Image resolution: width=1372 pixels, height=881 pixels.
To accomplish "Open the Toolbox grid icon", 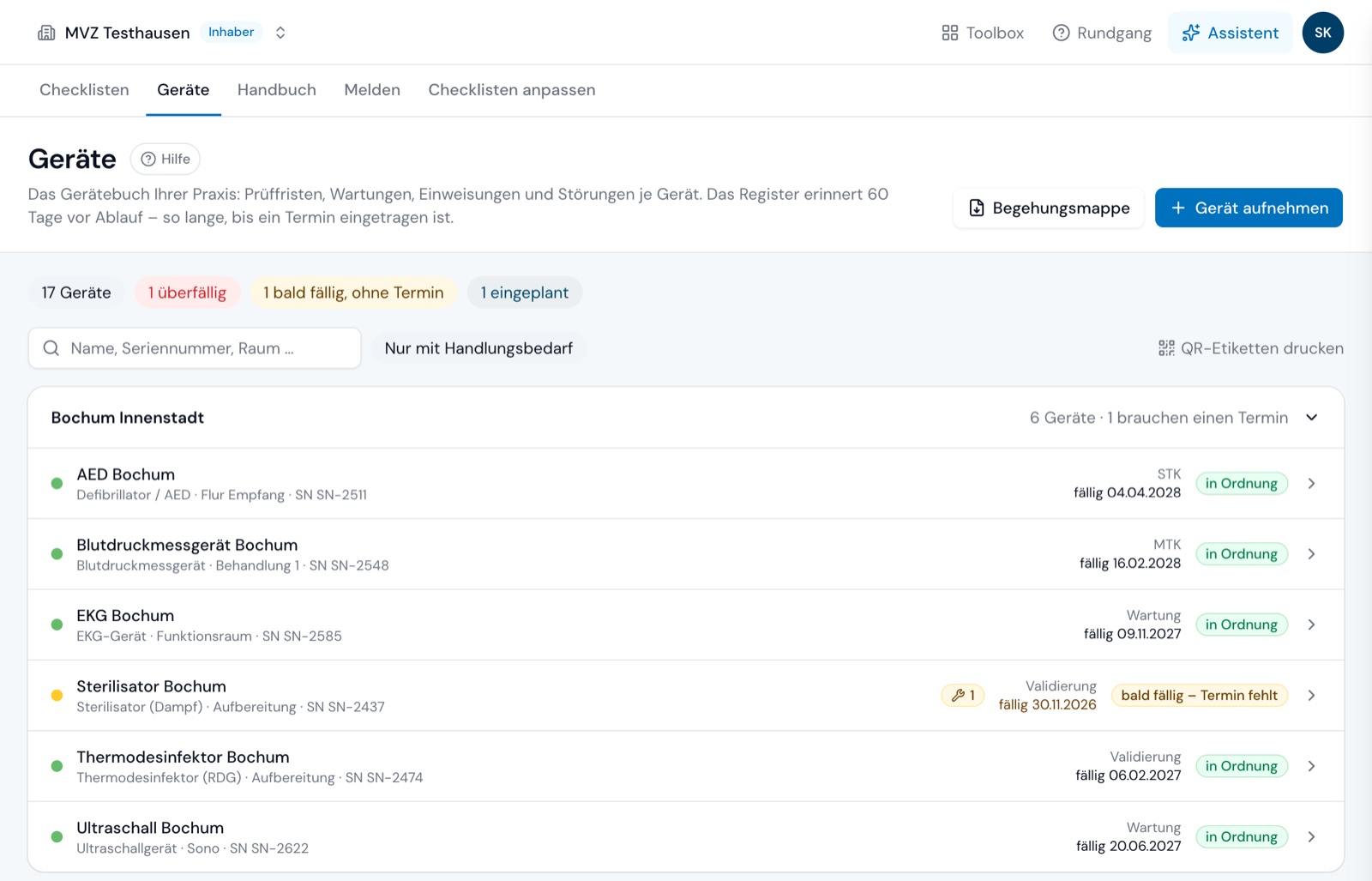I will pyautogui.click(x=949, y=33).
